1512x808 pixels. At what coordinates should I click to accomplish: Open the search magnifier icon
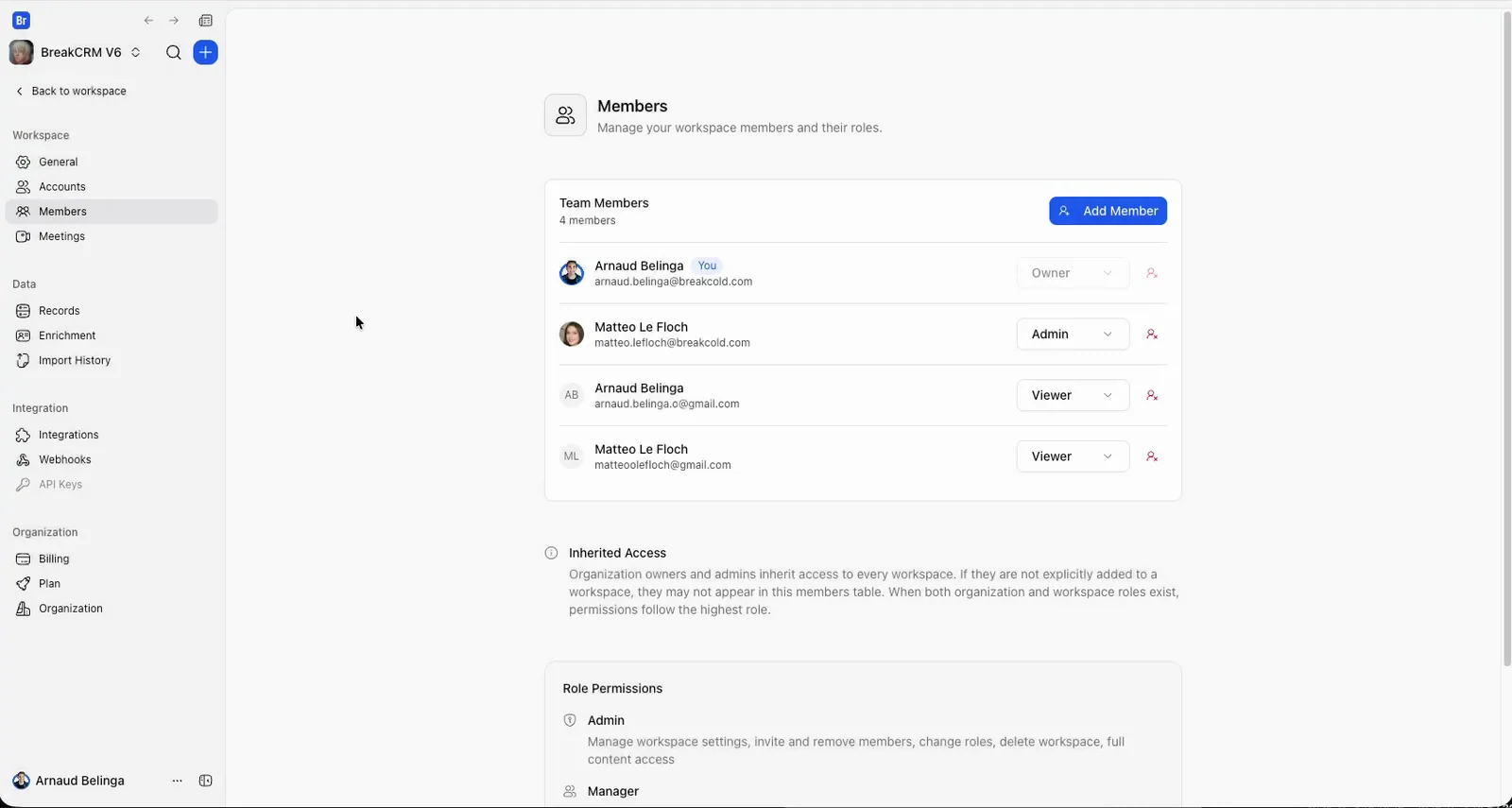click(173, 53)
